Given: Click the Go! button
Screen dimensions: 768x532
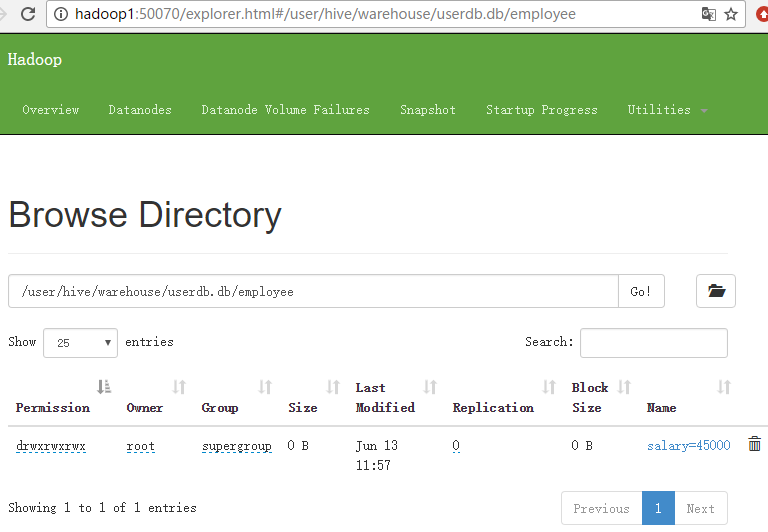Looking at the screenshot, I should tap(641, 291).
